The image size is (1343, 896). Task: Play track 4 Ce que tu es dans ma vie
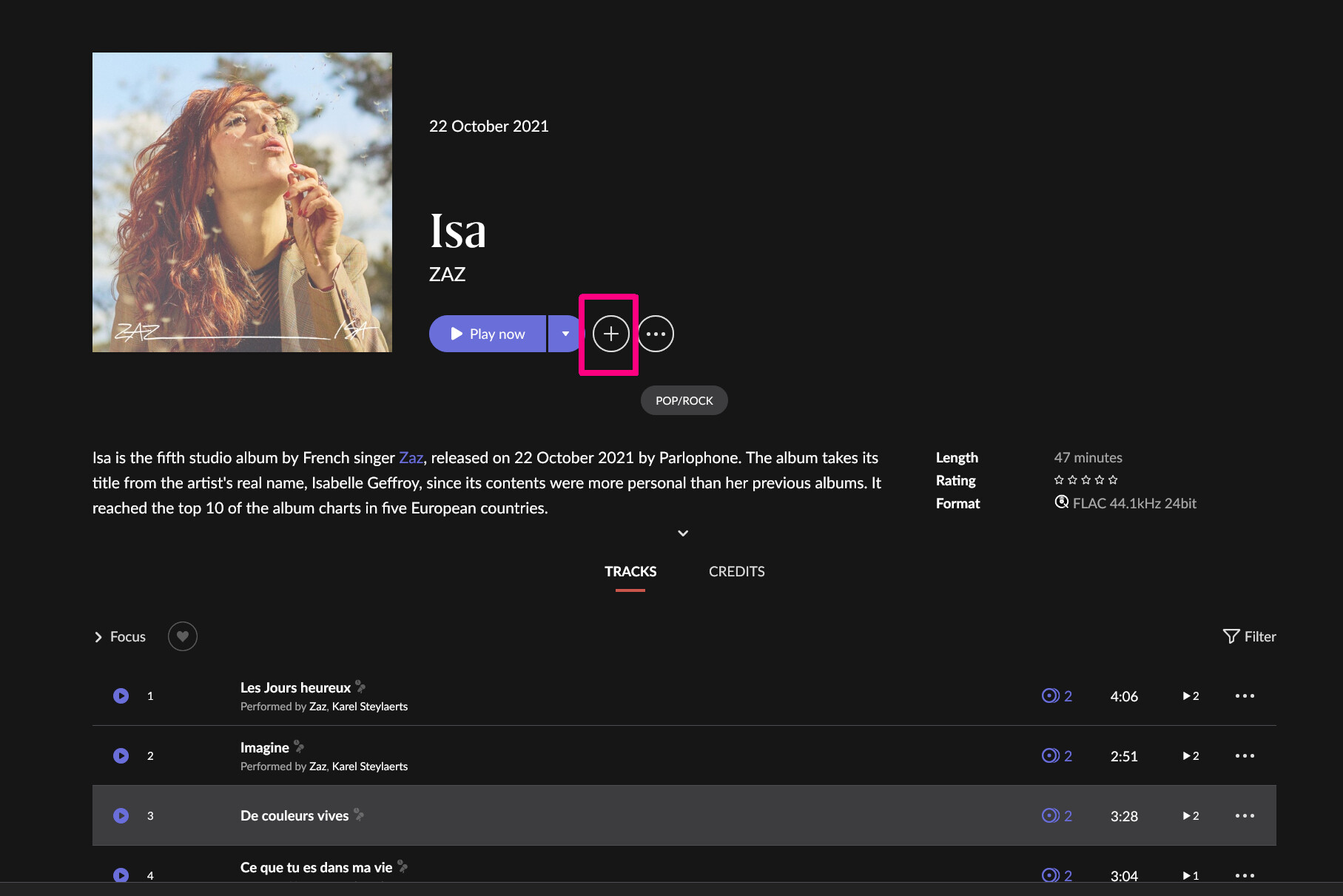(121, 875)
